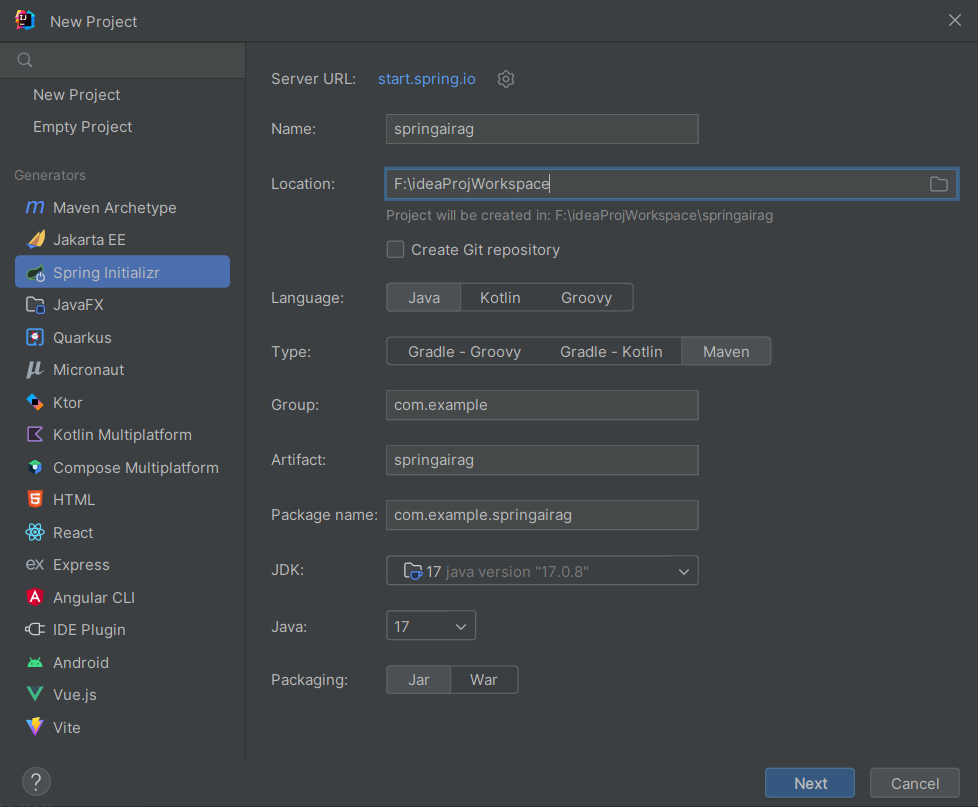The height and width of the screenshot is (807, 978).
Task: Choose the Angular CLI label
Action: [x=94, y=597]
